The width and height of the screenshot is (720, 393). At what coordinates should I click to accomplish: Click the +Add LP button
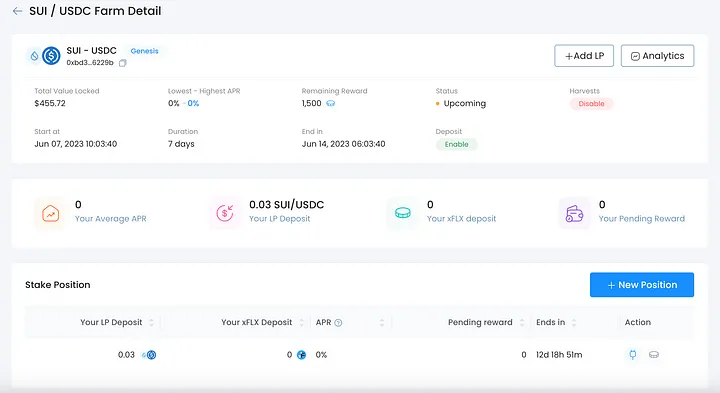[x=584, y=56]
